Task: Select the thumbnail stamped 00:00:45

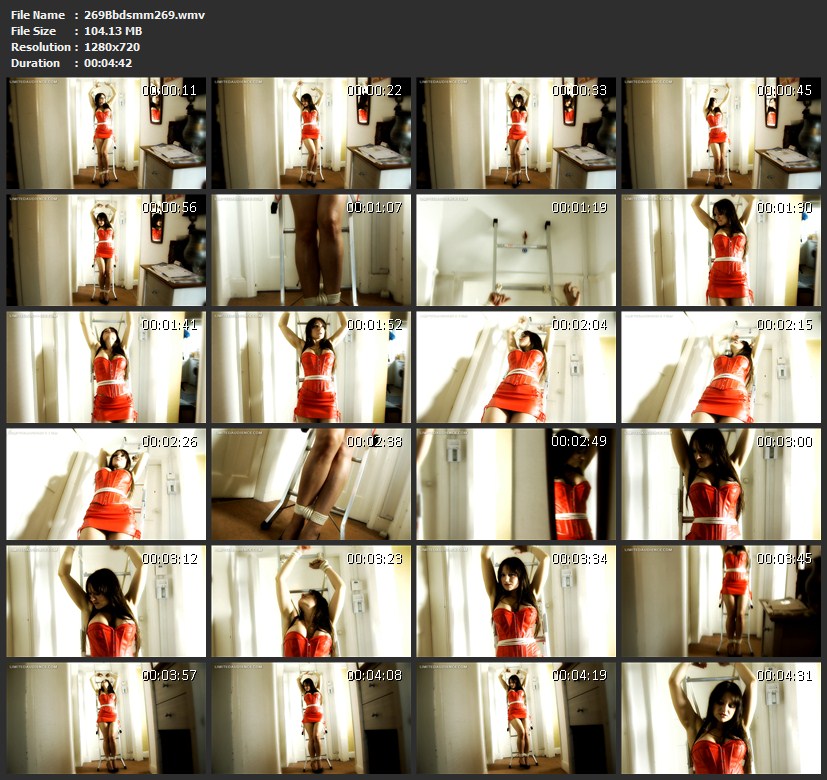Action: coord(721,133)
